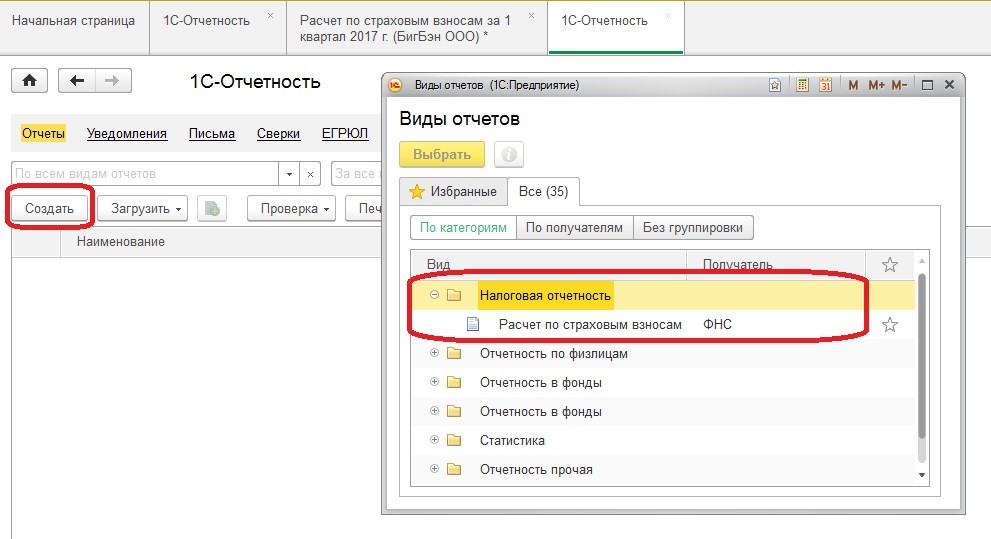Open the ЕГРЮЛ section

[x=344, y=133]
